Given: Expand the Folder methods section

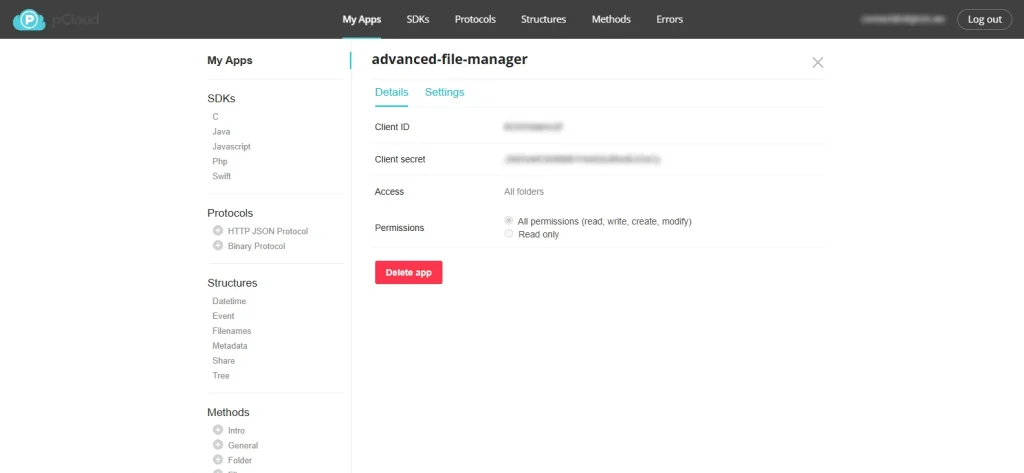Looking at the screenshot, I should [218, 460].
